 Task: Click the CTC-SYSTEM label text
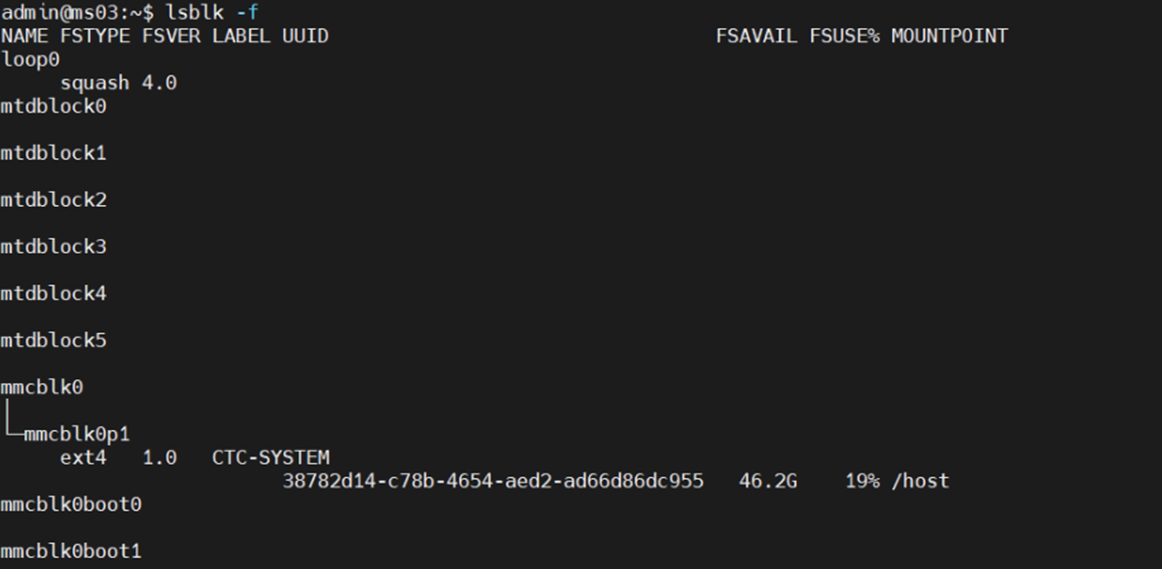(x=270, y=457)
